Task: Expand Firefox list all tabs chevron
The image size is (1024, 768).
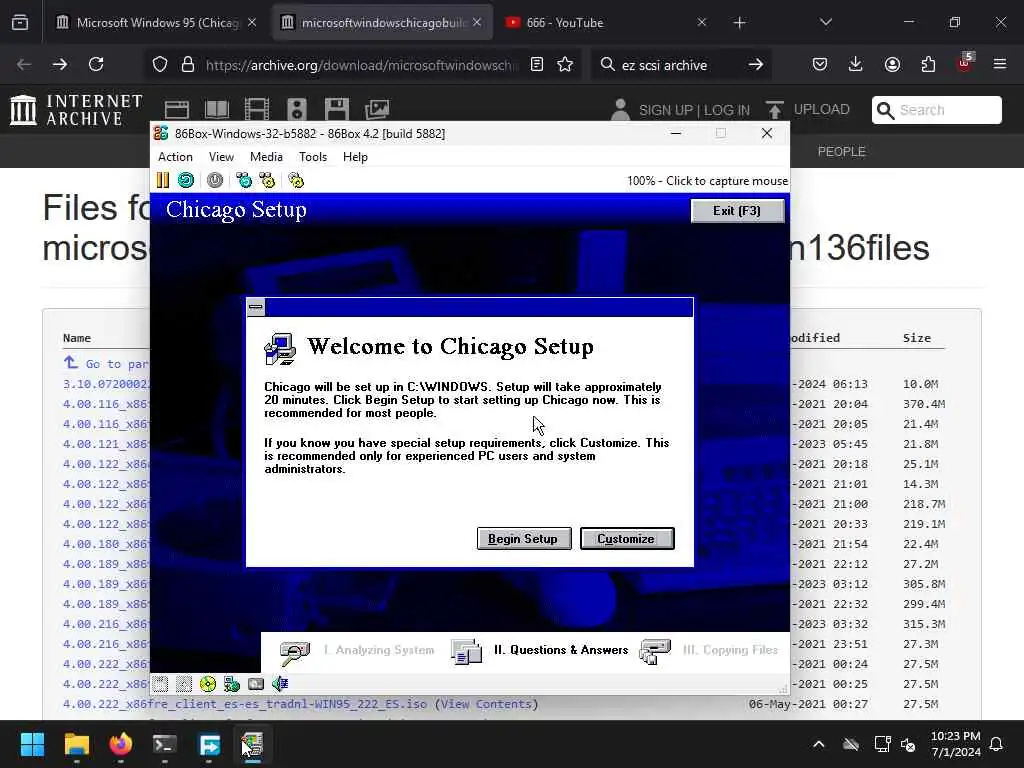Action: pos(825,22)
